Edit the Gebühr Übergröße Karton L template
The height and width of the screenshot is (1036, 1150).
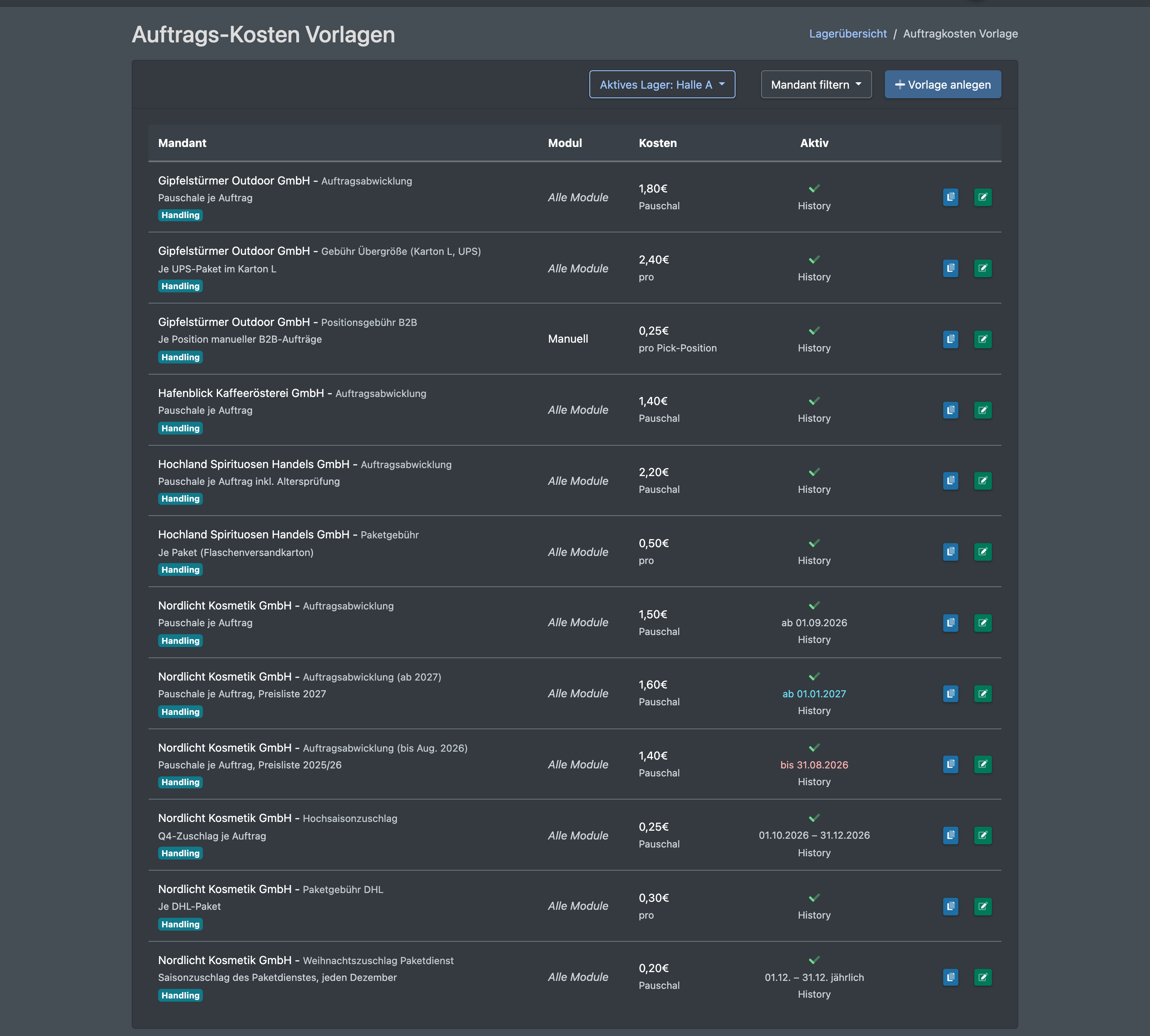[x=983, y=268]
